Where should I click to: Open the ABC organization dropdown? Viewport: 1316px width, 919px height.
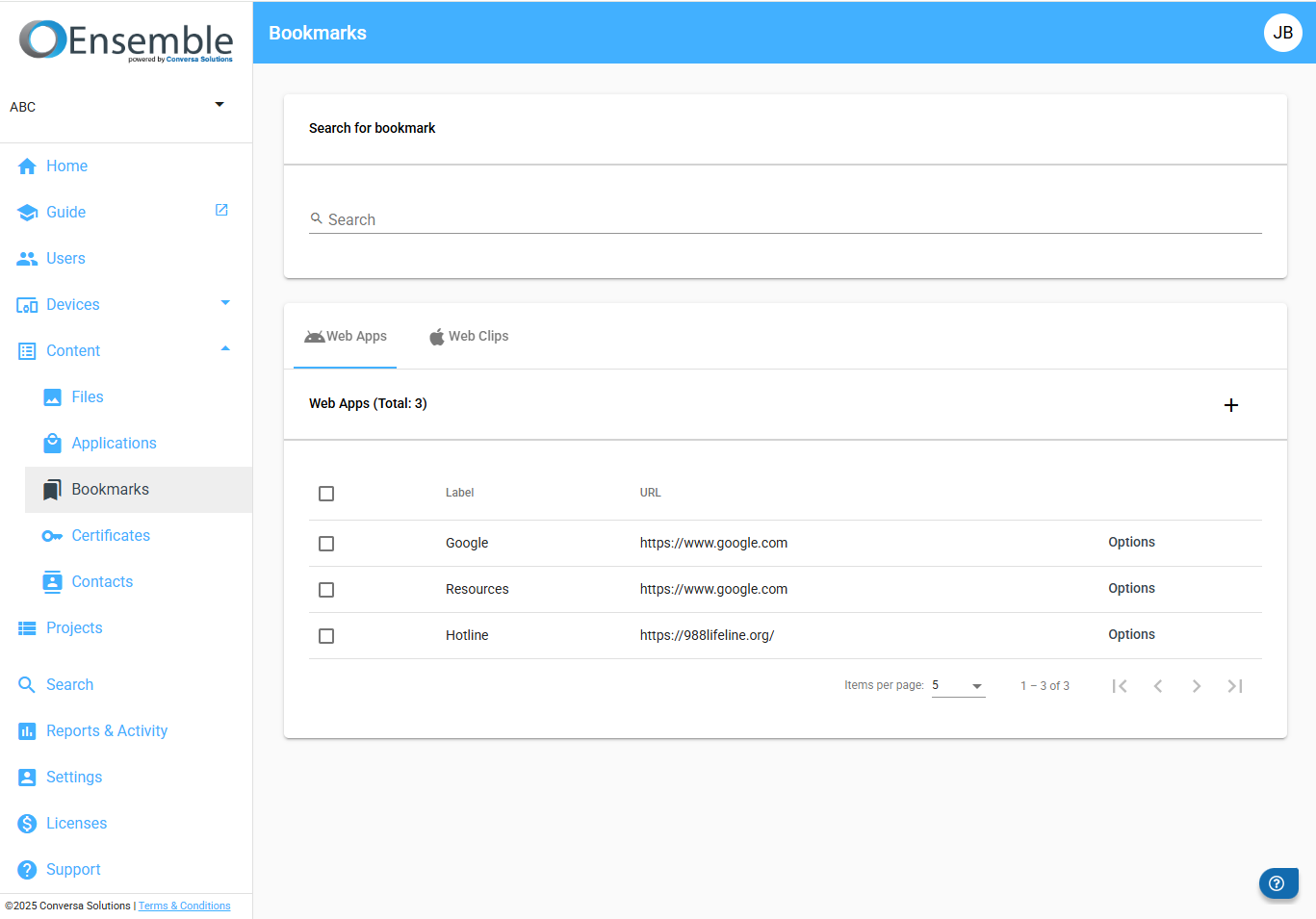coord(117,106)
